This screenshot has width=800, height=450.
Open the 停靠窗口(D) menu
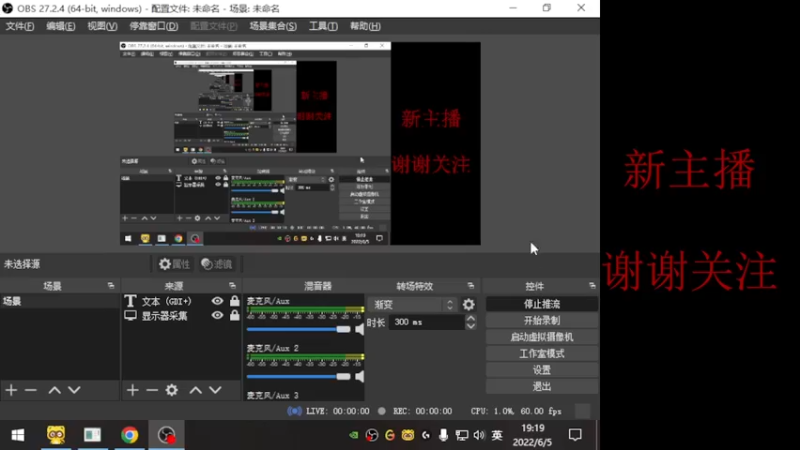coord(154,26)
